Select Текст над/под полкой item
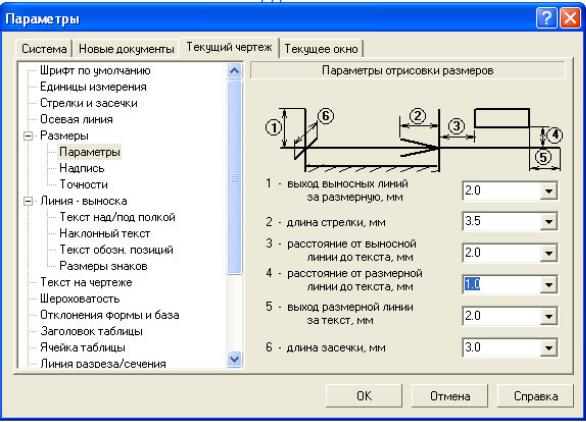 tap(117, 217)
